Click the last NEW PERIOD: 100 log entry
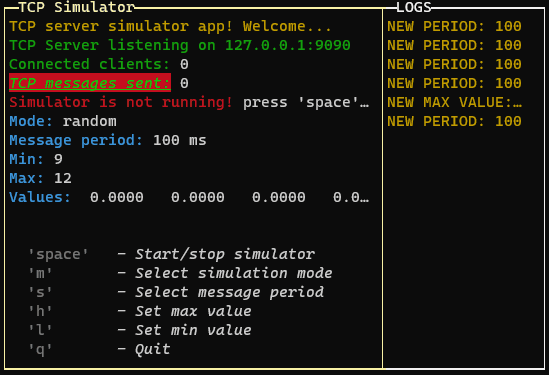The image size is (549, 375). [454, 121]
